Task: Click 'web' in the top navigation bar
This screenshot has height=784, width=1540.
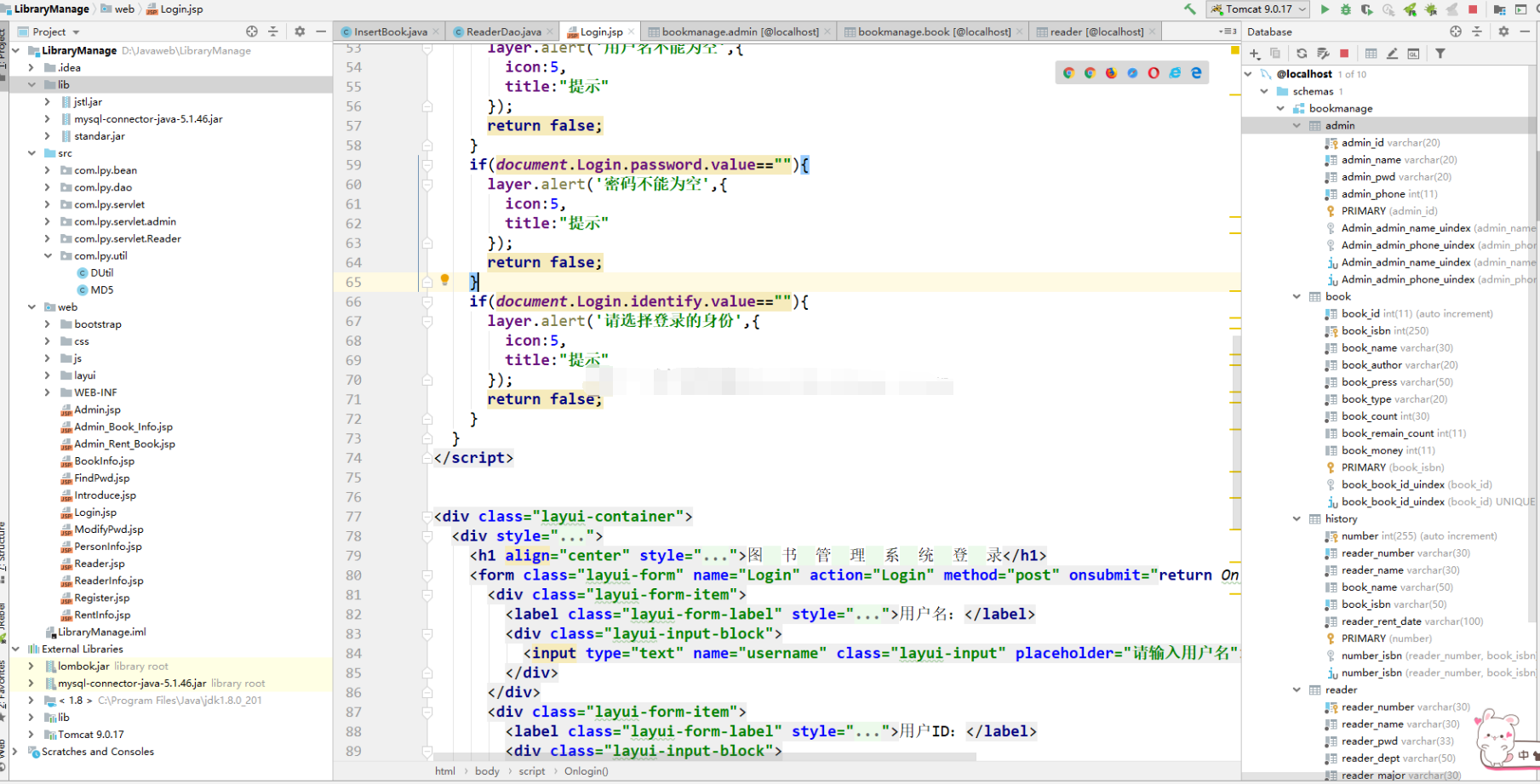Action: pos(124,9)
